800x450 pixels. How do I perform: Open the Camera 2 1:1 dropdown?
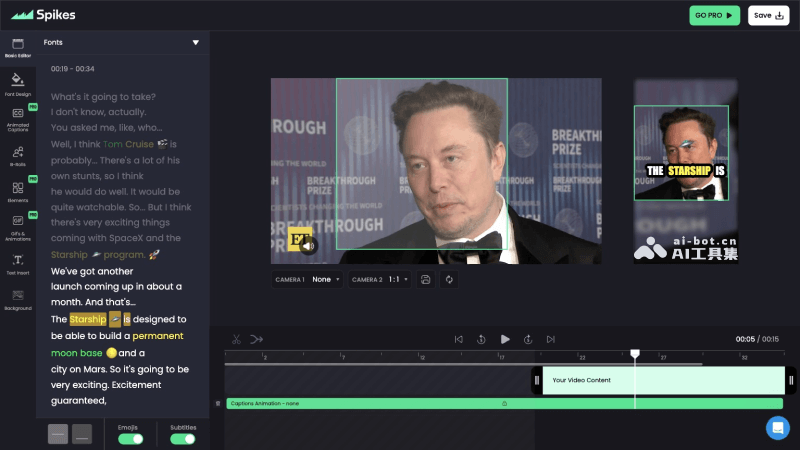[402, 280]
